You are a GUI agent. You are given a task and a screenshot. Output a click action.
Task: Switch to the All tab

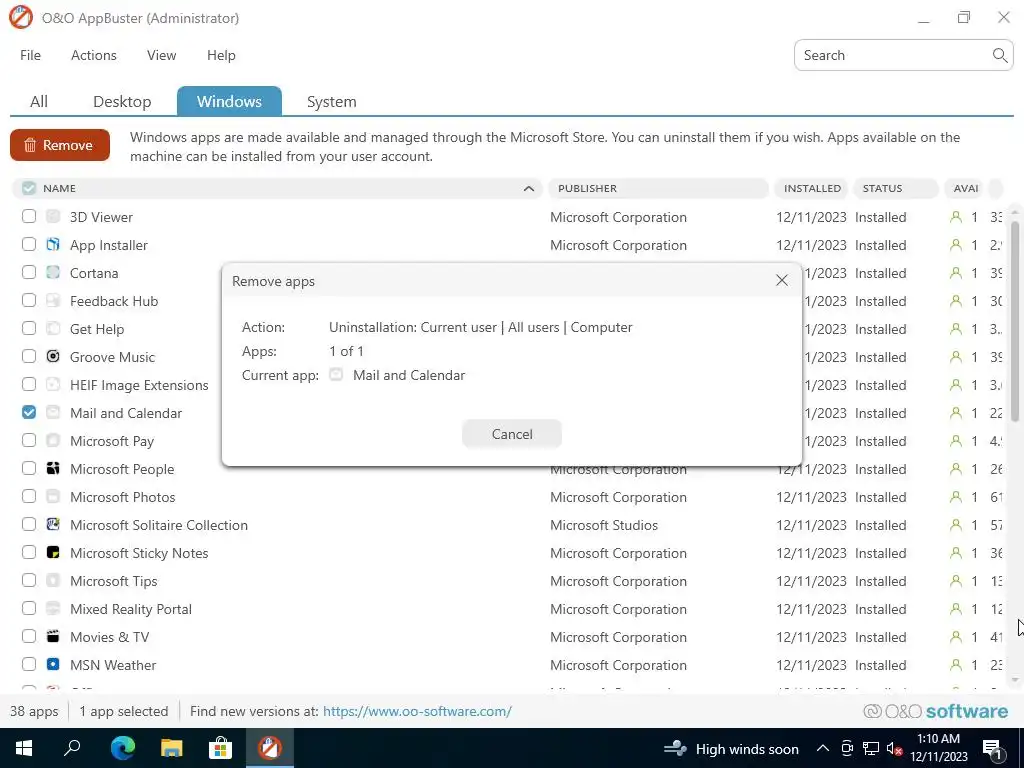(39, 102)
